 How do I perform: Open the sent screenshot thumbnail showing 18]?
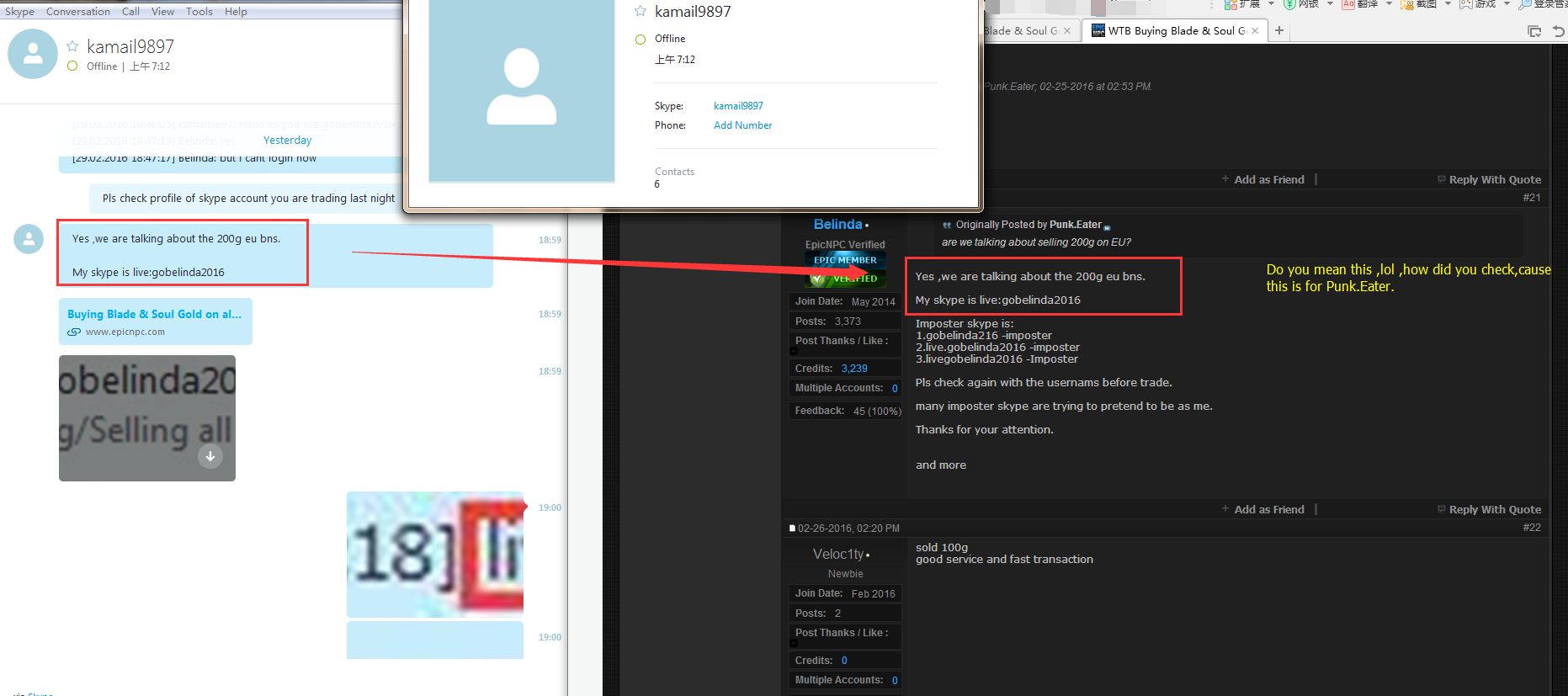pyautogui.click(x=435, y=555)
